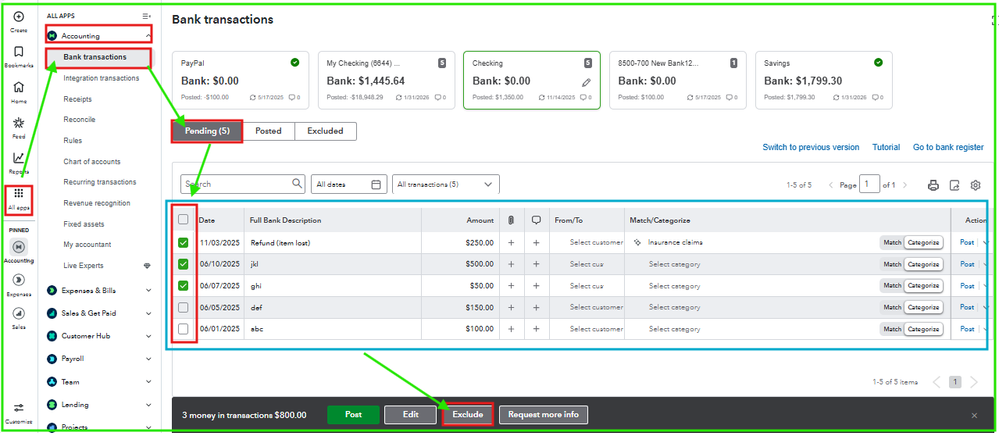This screenshot has width=999, height=433.
Task: Go to the previous page arrow beside Page
Action: pyautogui.click(x=831, y=185)
